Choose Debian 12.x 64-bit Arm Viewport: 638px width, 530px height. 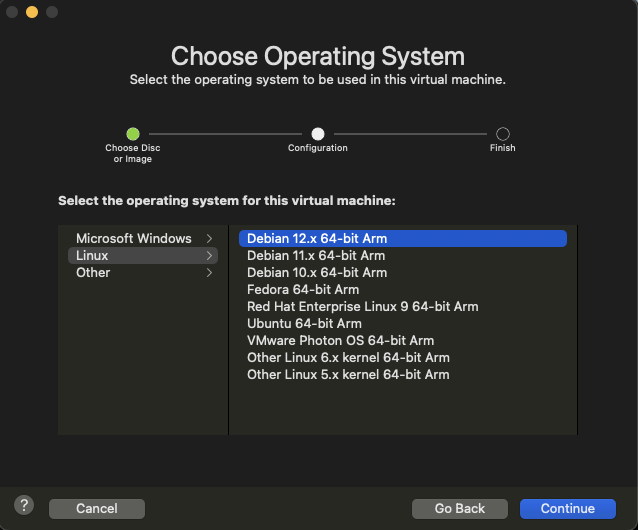click(317, 239)
